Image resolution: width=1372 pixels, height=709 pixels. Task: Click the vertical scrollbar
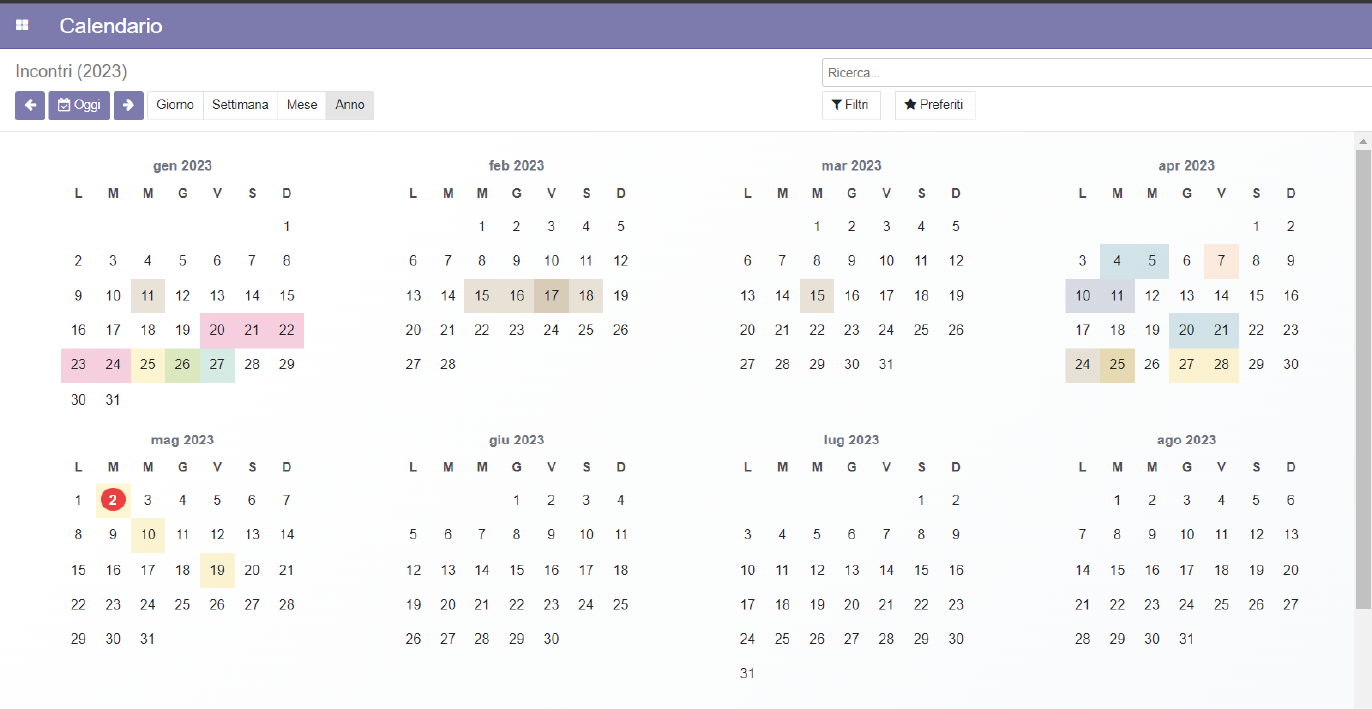[x=1363, y=380]
